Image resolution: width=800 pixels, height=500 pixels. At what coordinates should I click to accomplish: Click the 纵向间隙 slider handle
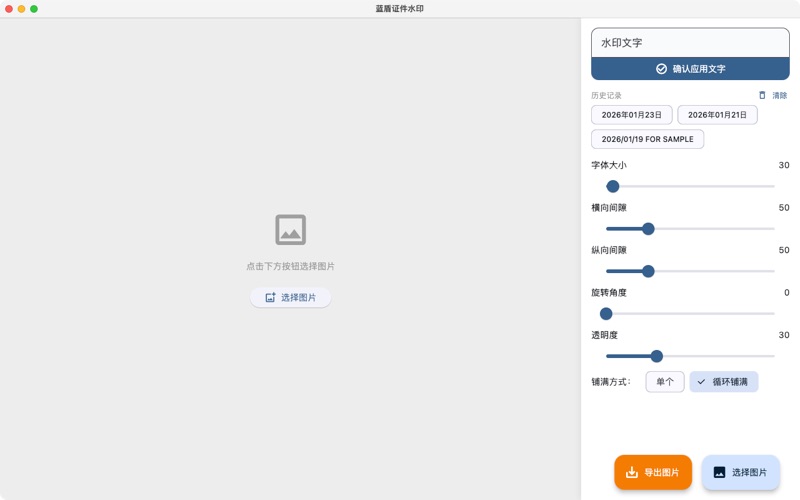pyautogui.click(x=648, y=271)
